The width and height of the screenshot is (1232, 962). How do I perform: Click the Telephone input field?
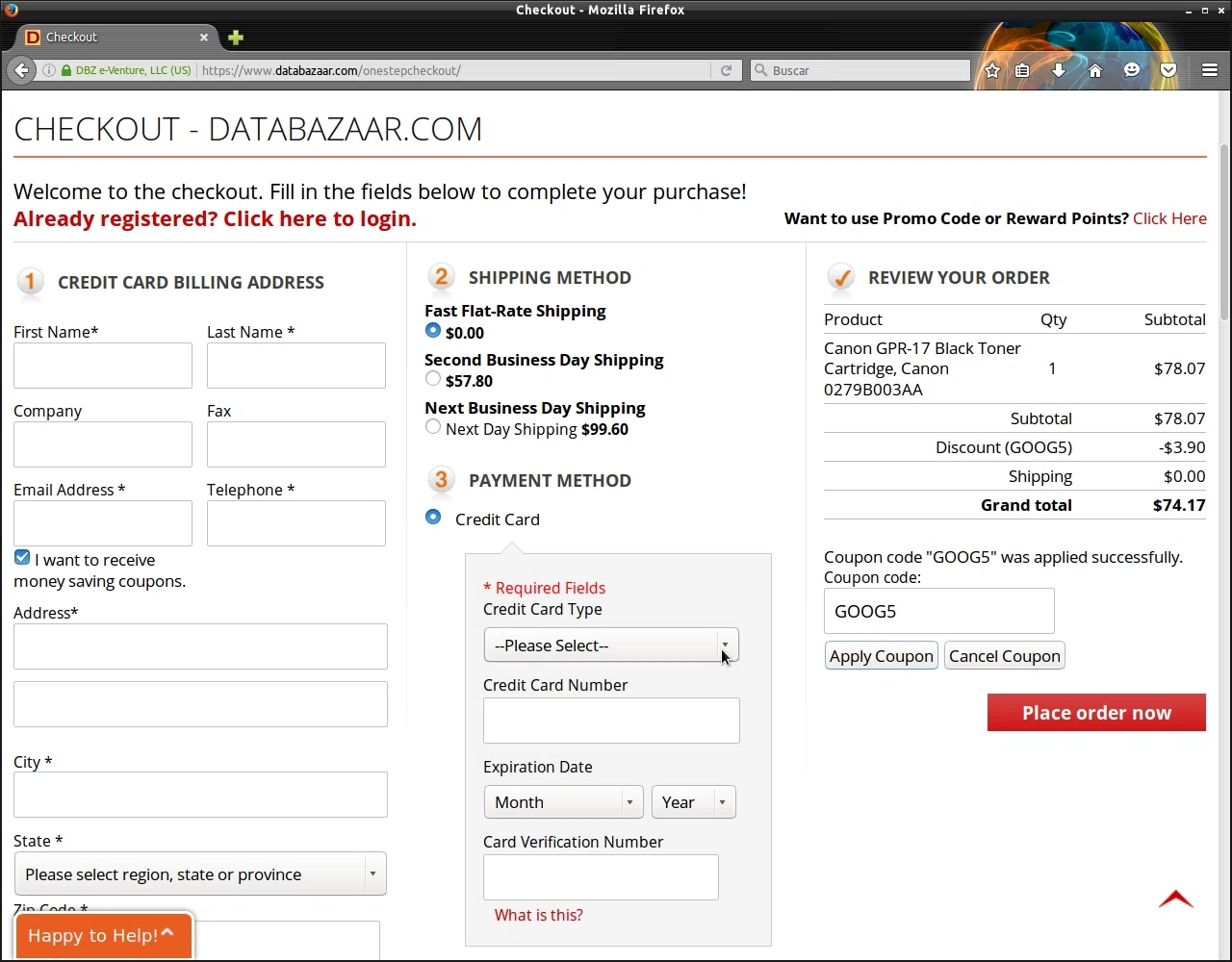pyautogui.click(x=296, y=523)
